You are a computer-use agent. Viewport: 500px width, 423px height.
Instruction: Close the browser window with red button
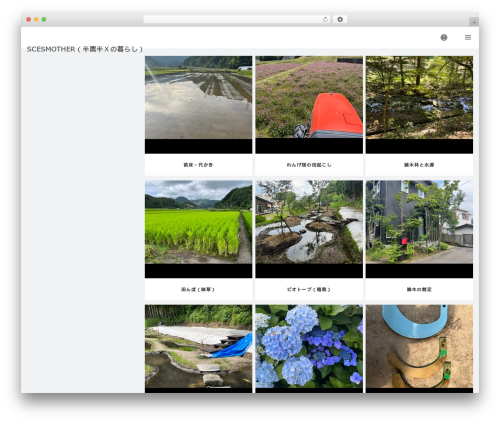29,20
